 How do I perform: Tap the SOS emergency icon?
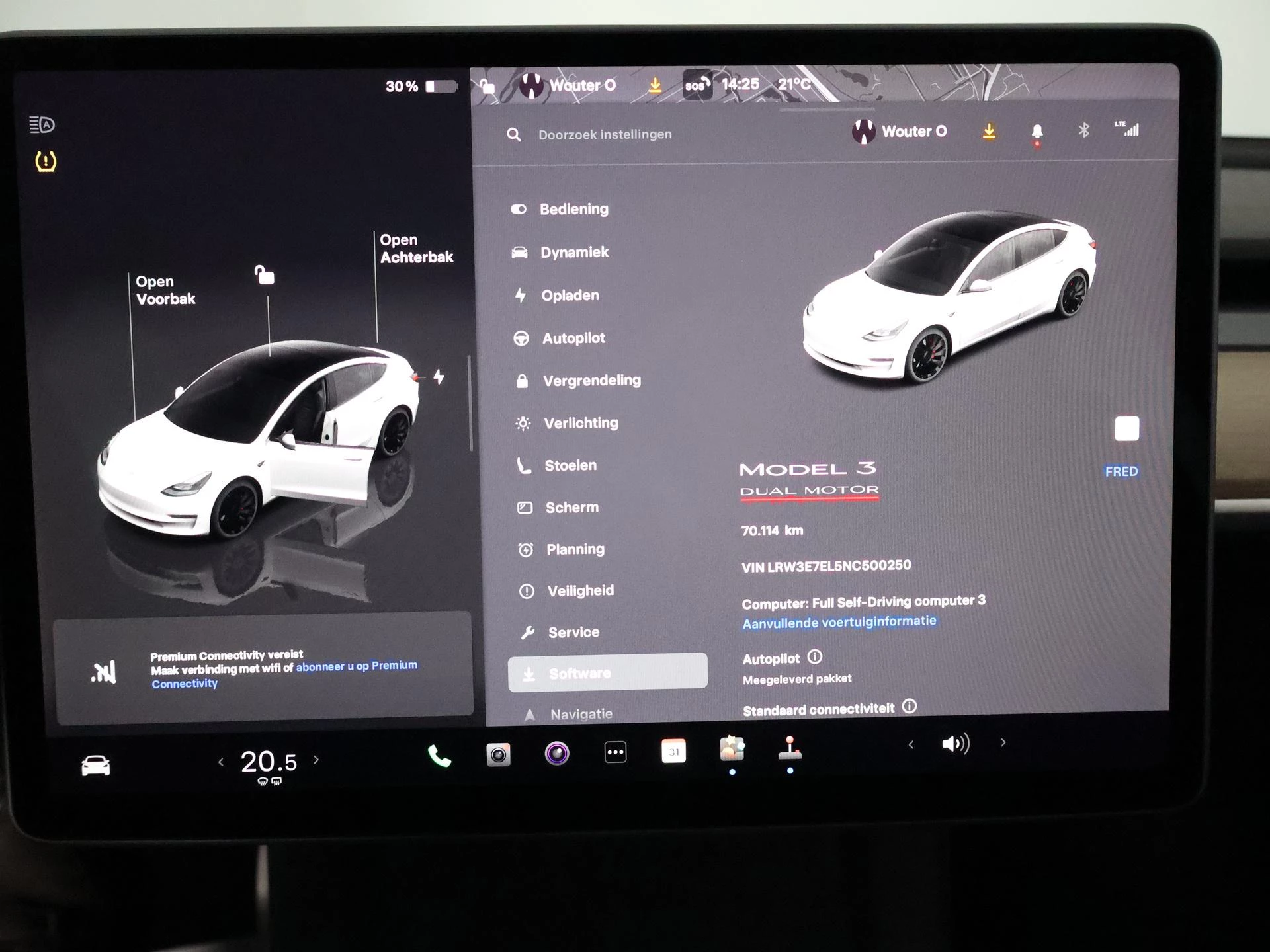pyautogui.click(x=697, y=85)
